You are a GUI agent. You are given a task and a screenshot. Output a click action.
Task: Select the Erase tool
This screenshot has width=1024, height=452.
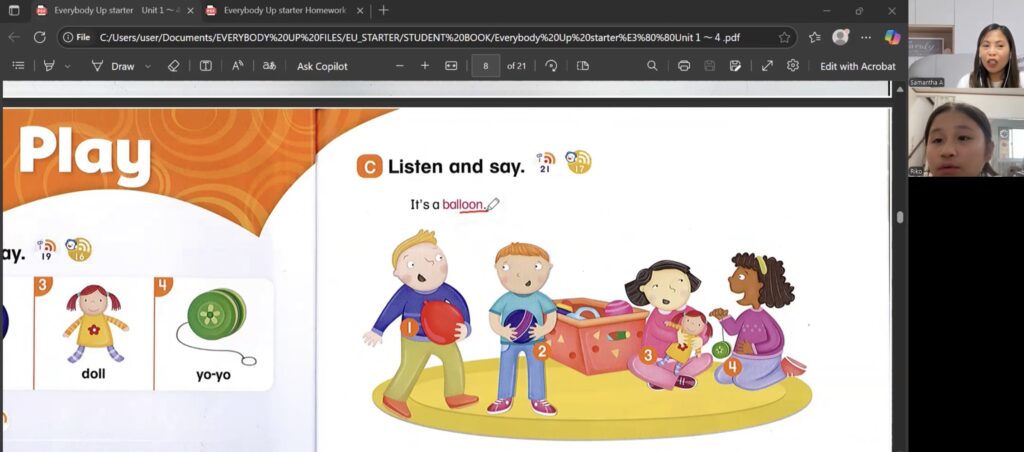tap(173, 66)
